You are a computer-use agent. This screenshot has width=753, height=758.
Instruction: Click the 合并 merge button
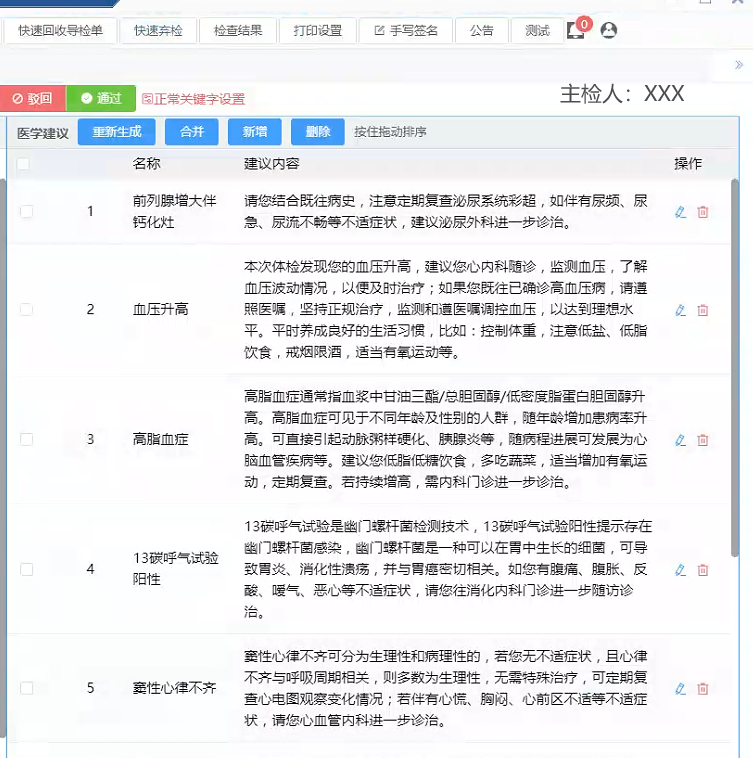tap(191, 131)
